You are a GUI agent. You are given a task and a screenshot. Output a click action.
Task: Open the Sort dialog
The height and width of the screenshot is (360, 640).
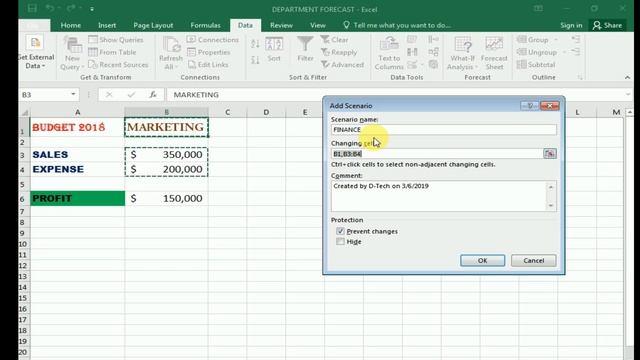pos(274,49)
